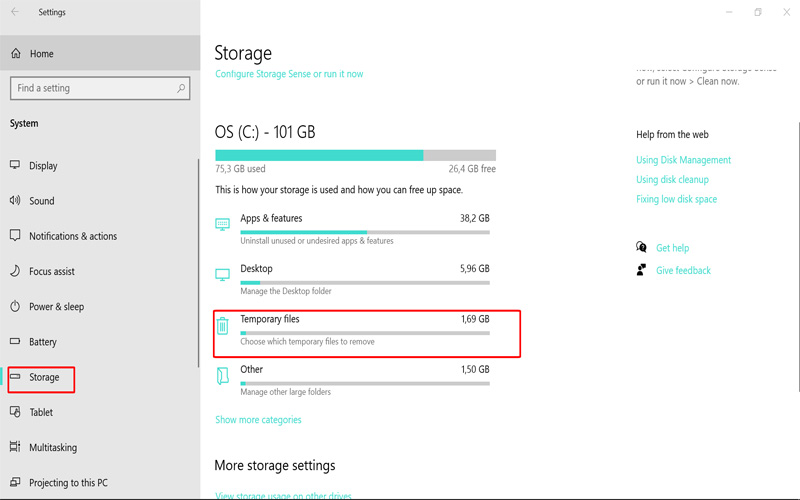Open Fixing low disk space link
Screen dimensions: 800x500
[x=676, y=199]
